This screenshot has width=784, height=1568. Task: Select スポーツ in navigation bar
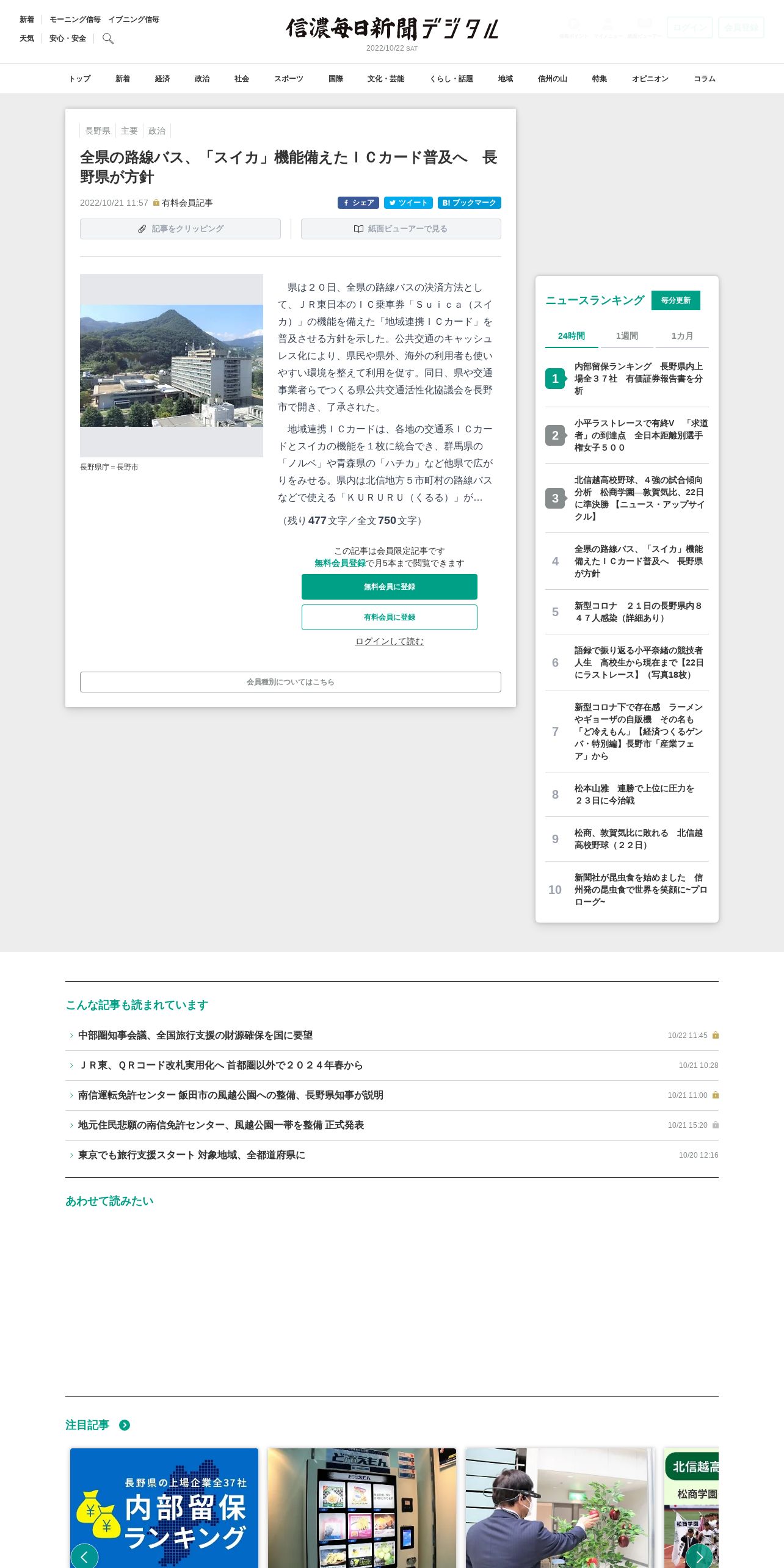tap(289, 79)
